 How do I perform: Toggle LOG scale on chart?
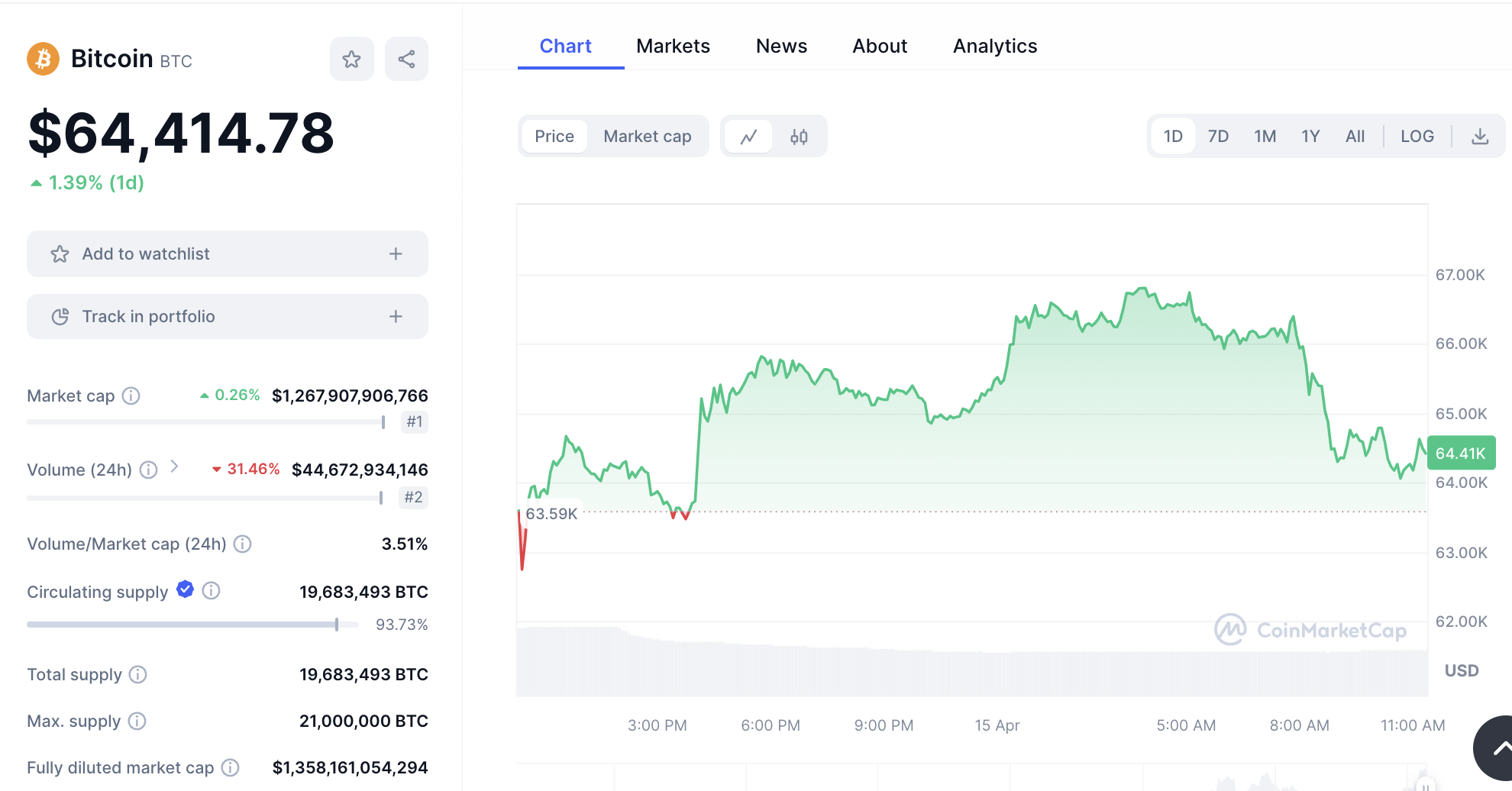coord(1417,137)
